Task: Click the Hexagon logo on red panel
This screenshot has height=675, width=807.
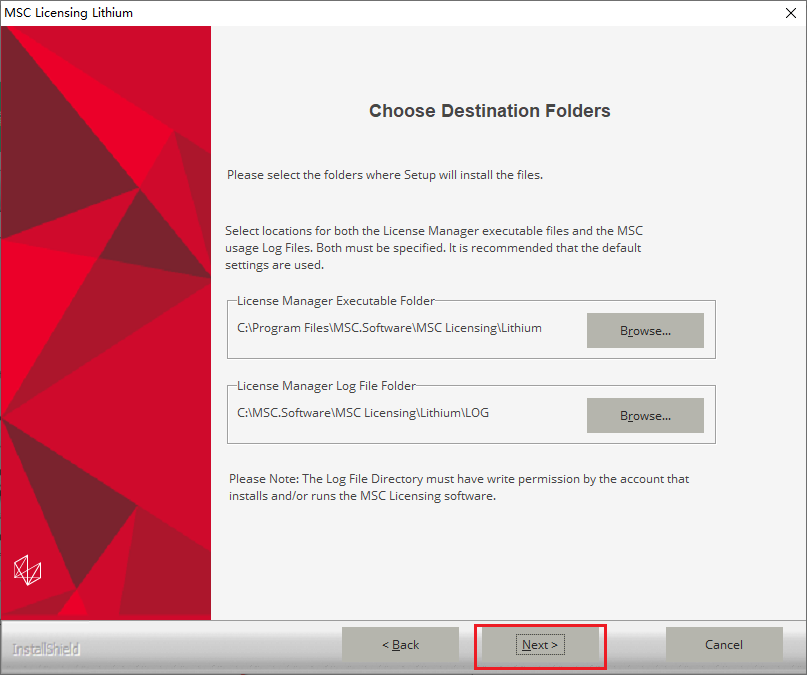Action: [27, 570]
